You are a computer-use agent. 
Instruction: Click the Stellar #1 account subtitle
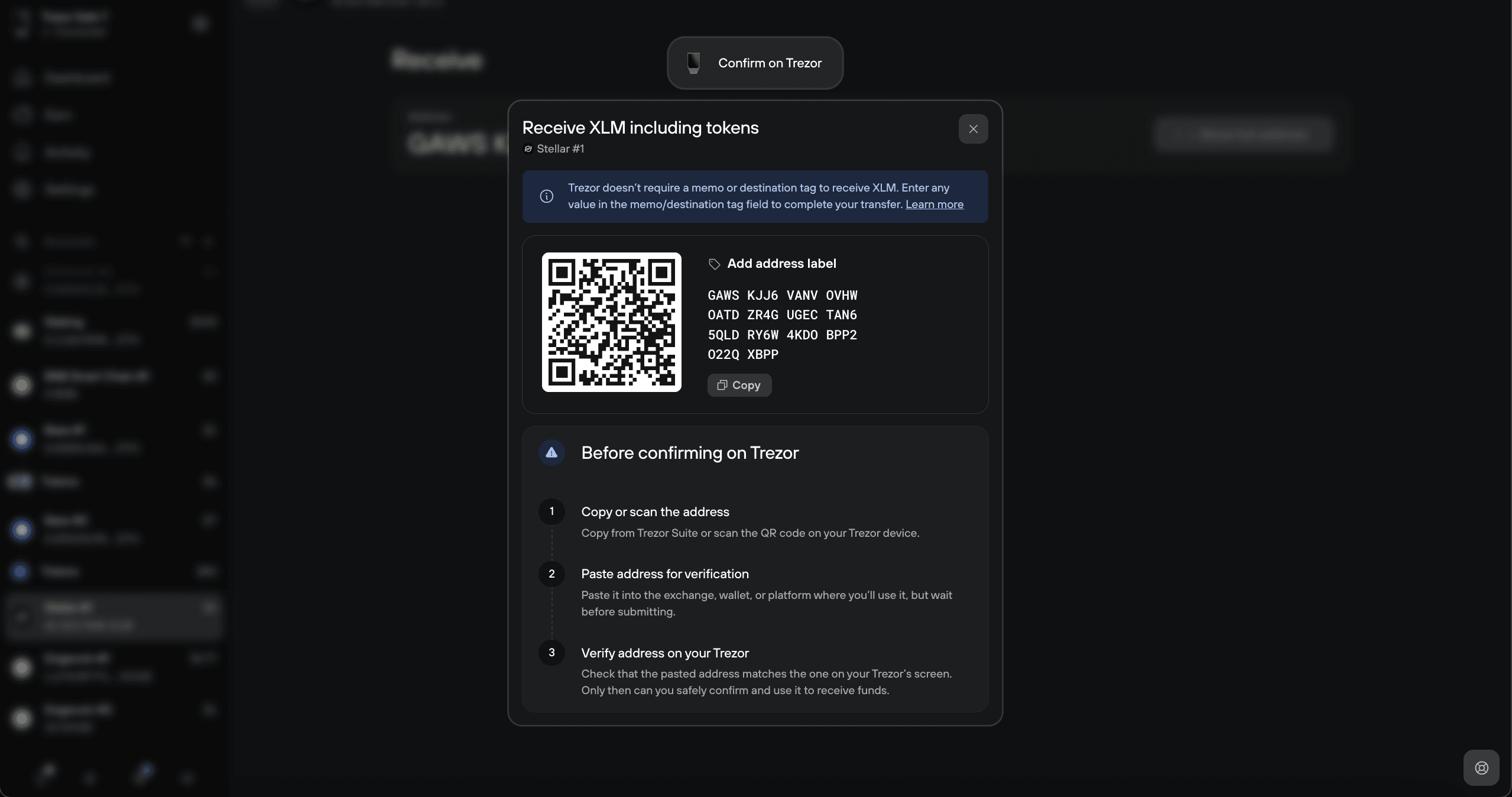click(x=560, y=149)
